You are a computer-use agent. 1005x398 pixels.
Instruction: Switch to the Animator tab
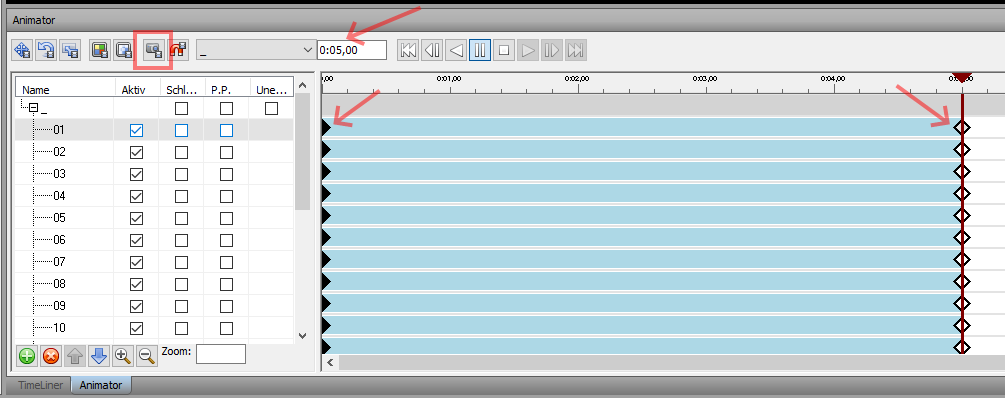[101, 385]
